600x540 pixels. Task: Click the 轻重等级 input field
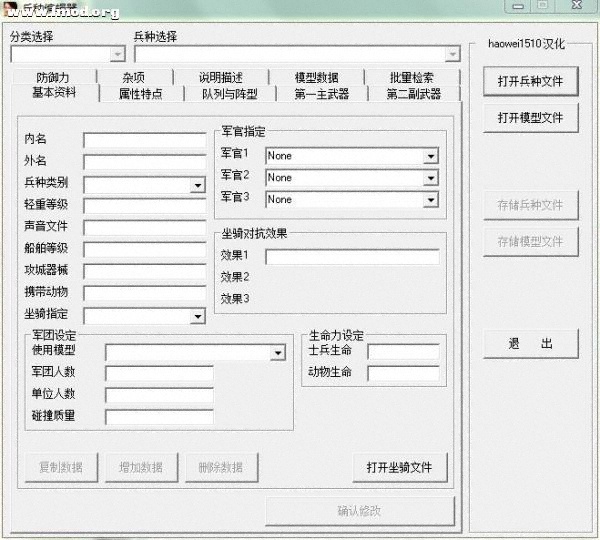(x=145, y=206)
